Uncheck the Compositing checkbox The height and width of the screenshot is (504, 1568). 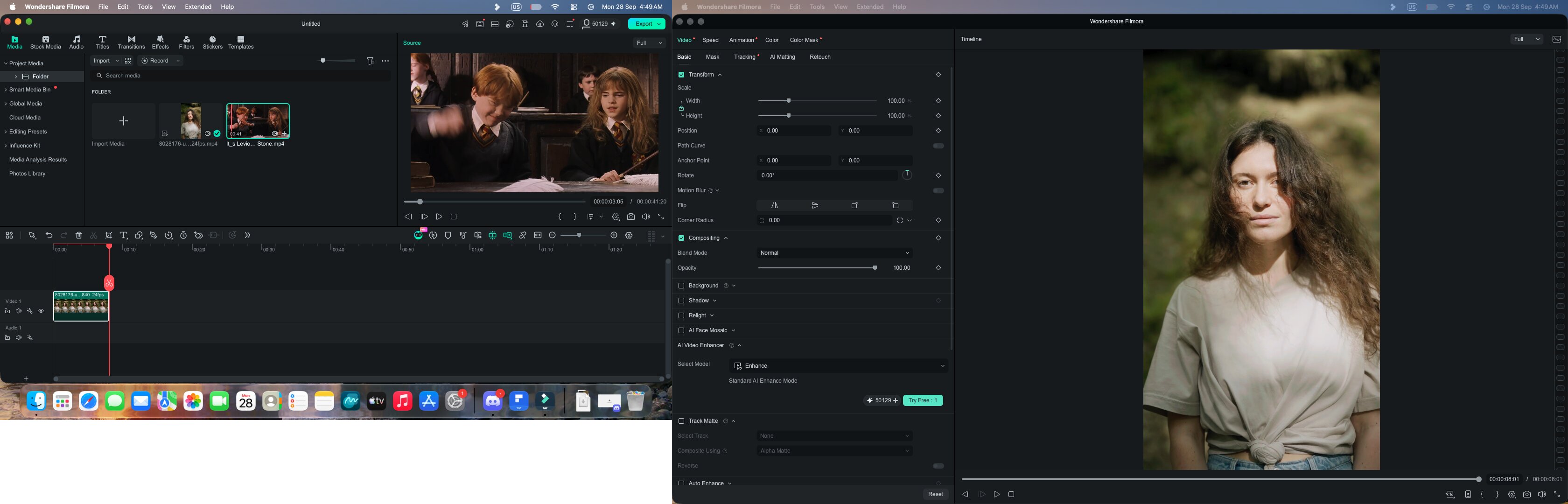(x=681, y=238)
